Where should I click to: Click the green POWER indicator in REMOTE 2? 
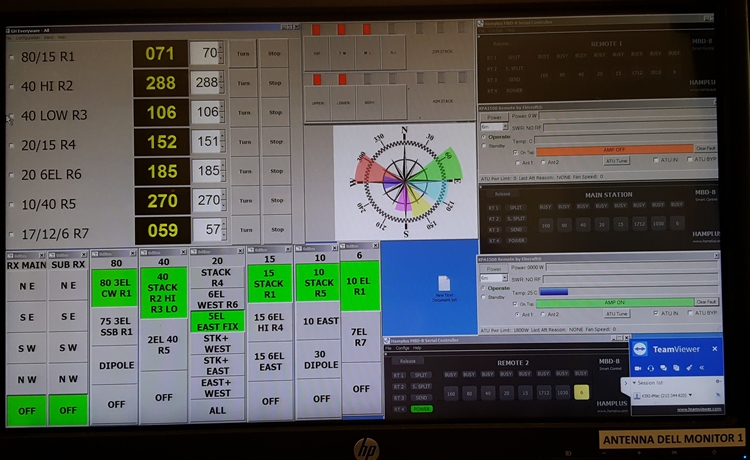[x=421, y=409]
